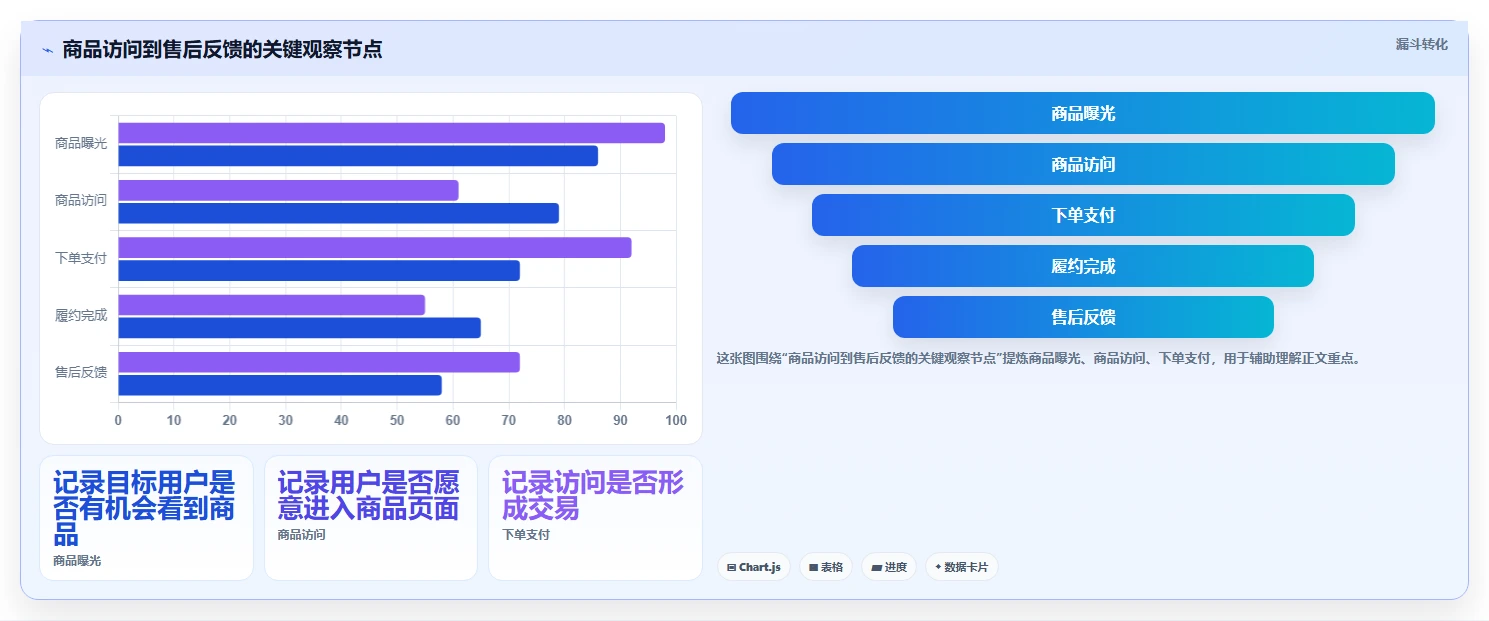Select the 下单支付 funnel stage
The height and width of the screenshot is (621, 1489).
click(x=1083, y=215)
